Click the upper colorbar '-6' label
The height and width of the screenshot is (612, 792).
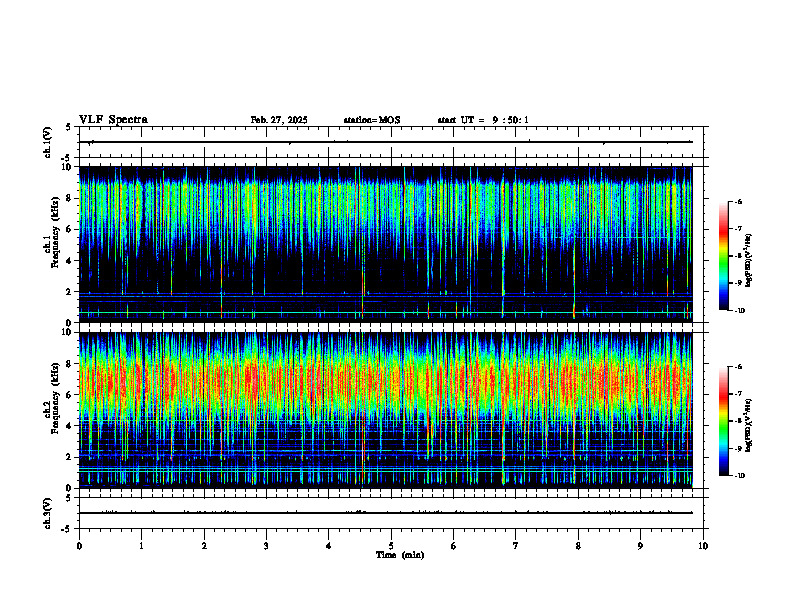pyautogui.click(x=738, y=202)
